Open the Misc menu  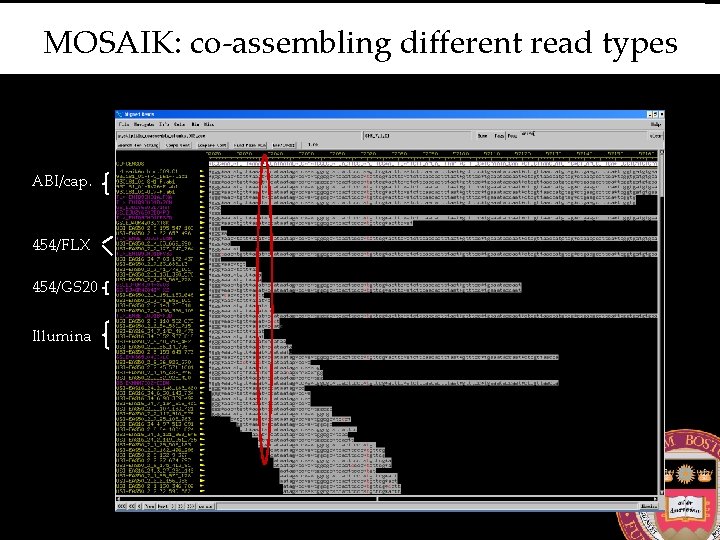coord(209,124)
